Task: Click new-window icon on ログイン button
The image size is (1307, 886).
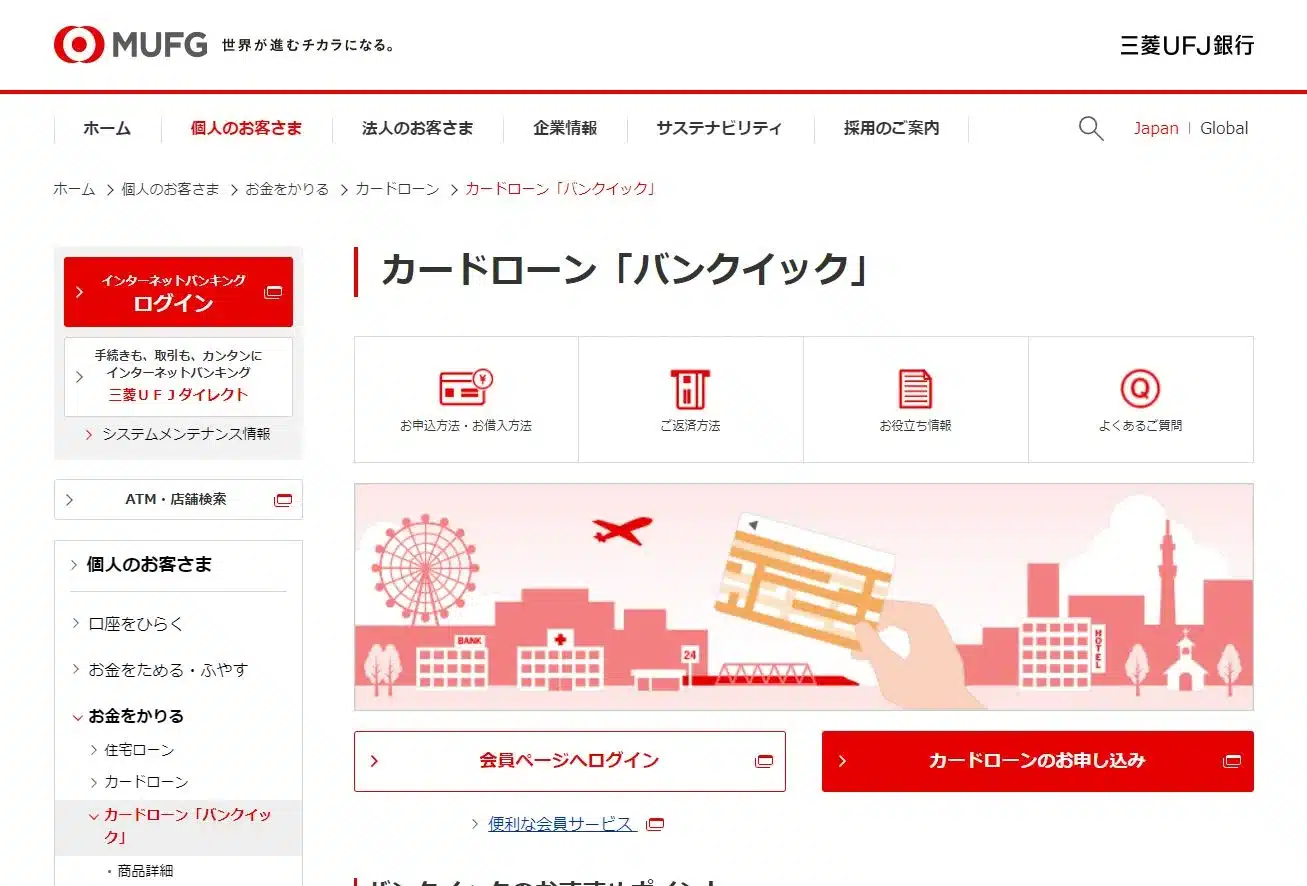Action: [273, 292]
